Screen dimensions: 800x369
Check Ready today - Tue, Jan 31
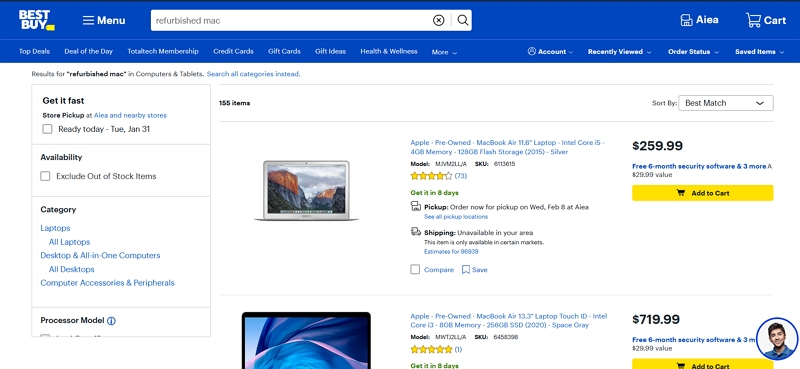pos(47,129)
